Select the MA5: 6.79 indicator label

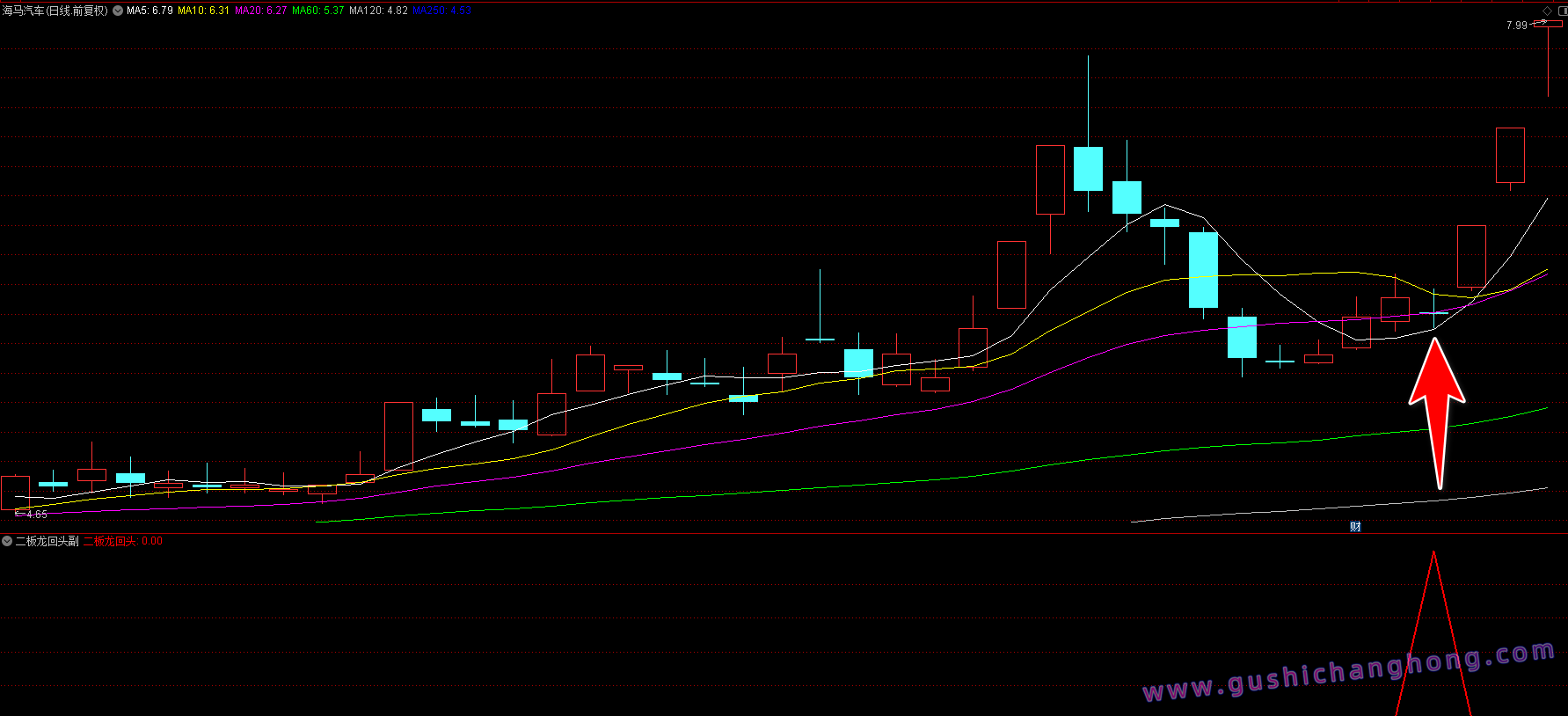point(150,11)
